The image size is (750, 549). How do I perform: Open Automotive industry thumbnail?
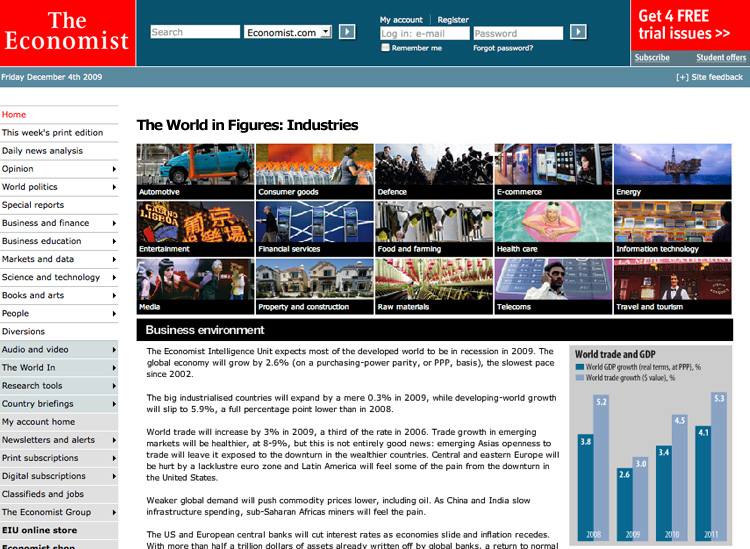[x=195, y=171]
